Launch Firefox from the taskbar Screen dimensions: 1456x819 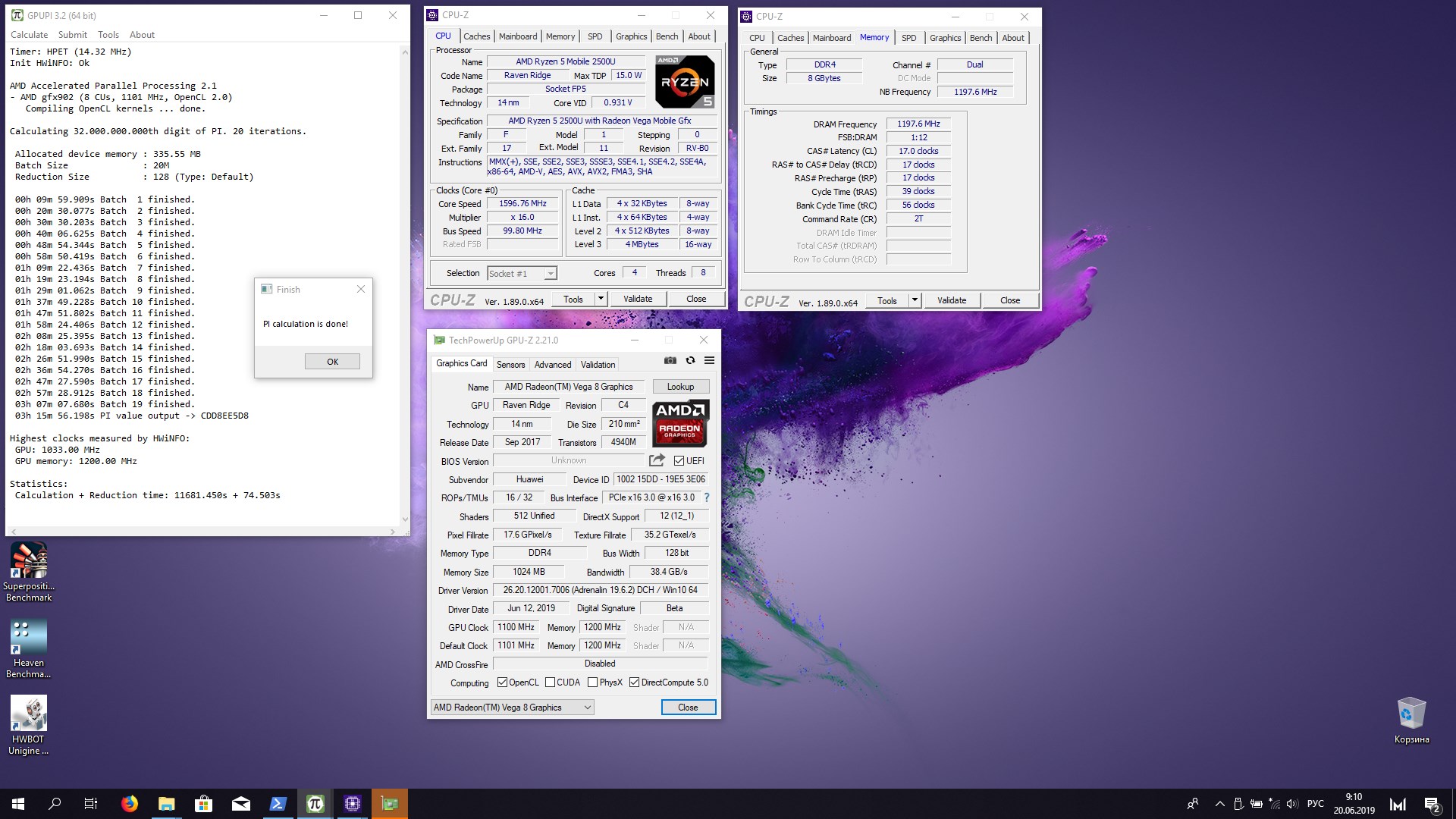tap(130, 804)
